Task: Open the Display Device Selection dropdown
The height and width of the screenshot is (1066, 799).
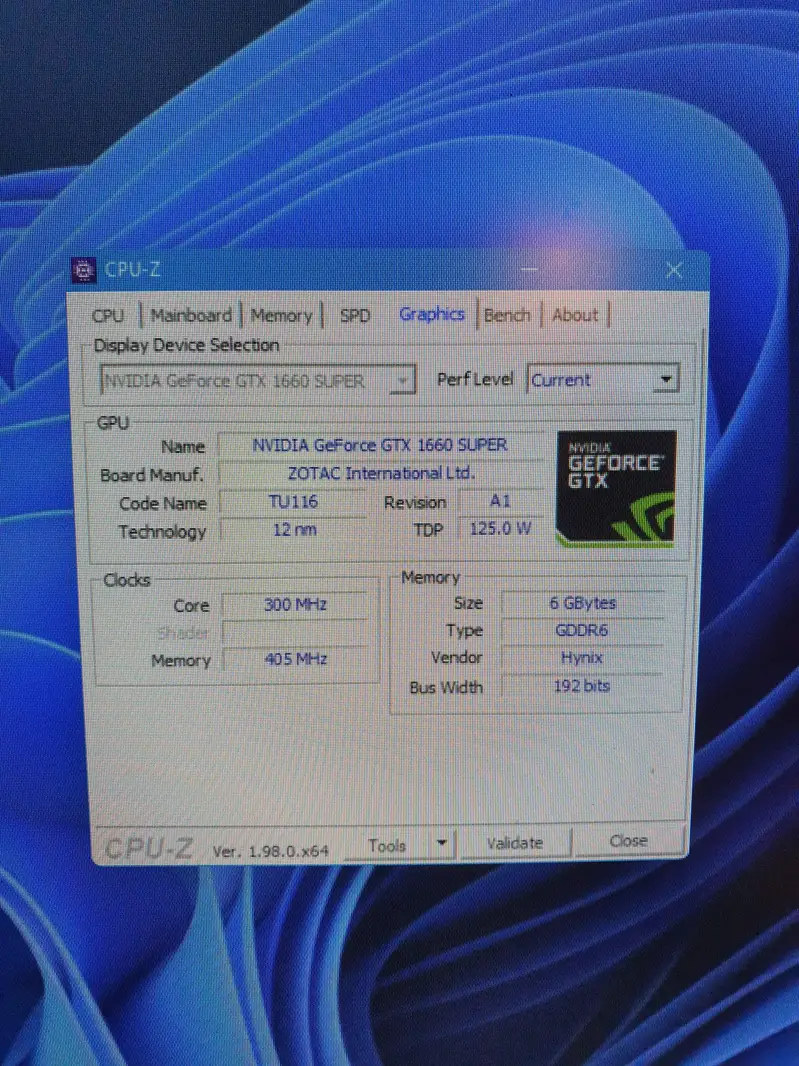Action: pos(403,381)
